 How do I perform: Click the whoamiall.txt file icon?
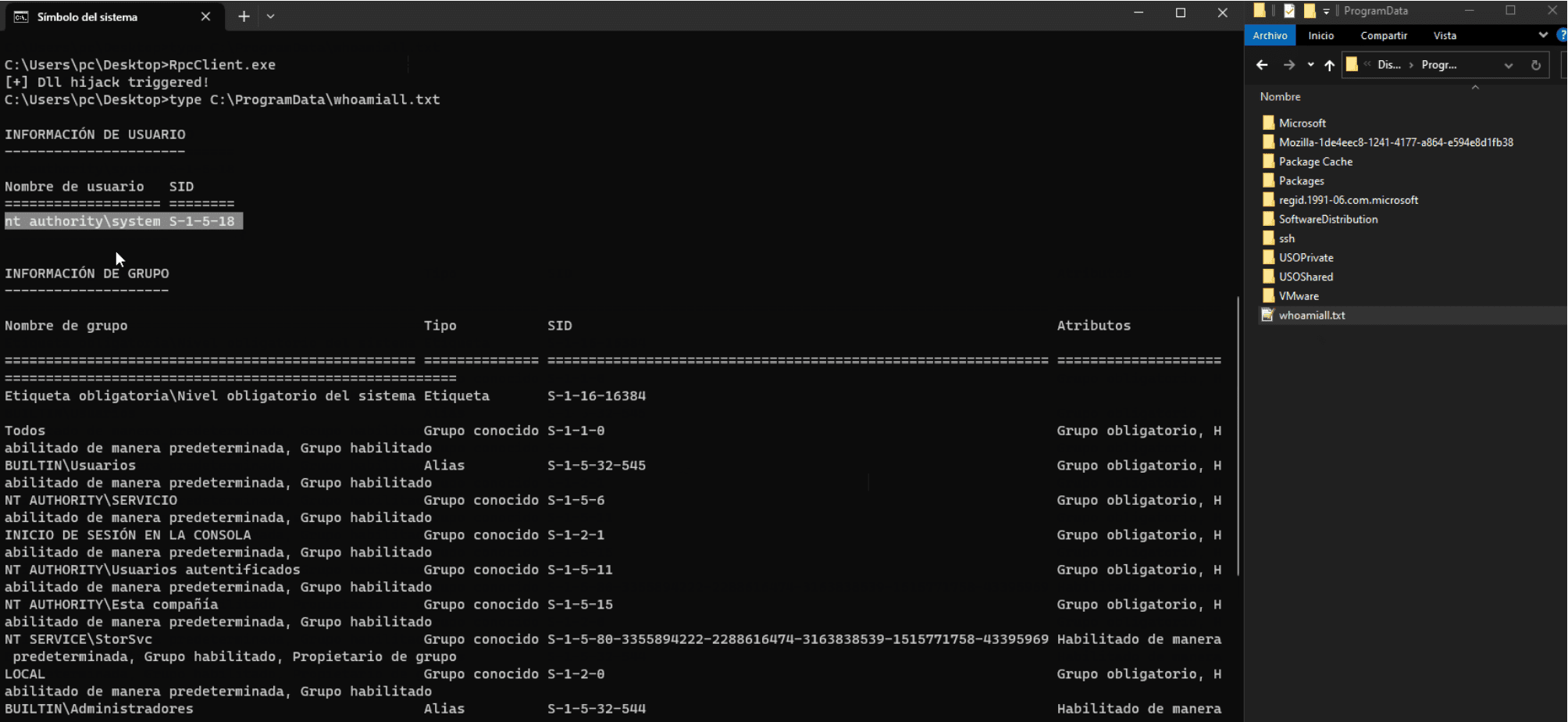pos(1268,315)
